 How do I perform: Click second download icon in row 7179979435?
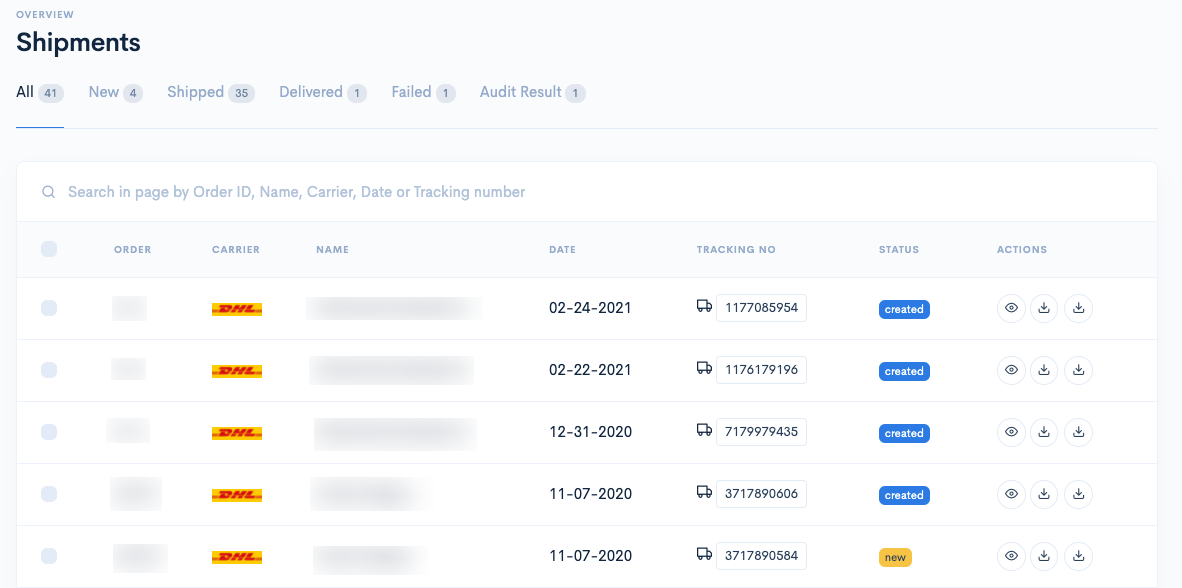1079,432
